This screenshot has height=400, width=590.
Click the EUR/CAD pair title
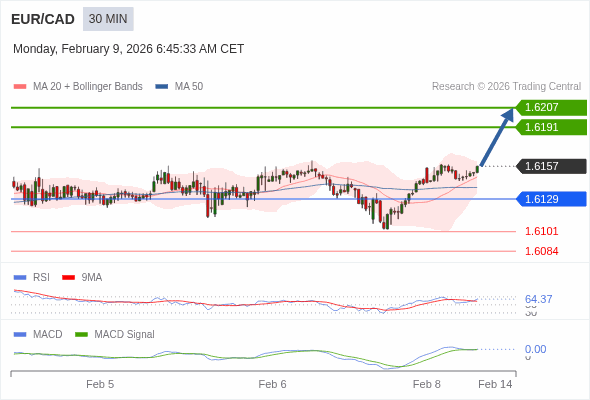[x=43, y=19]
